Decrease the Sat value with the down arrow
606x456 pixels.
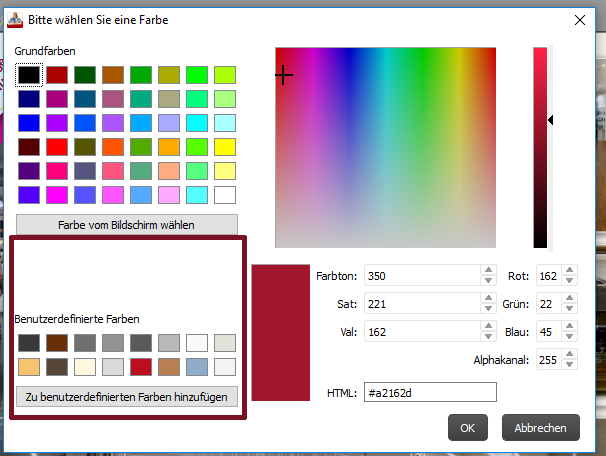pos(489,308)
